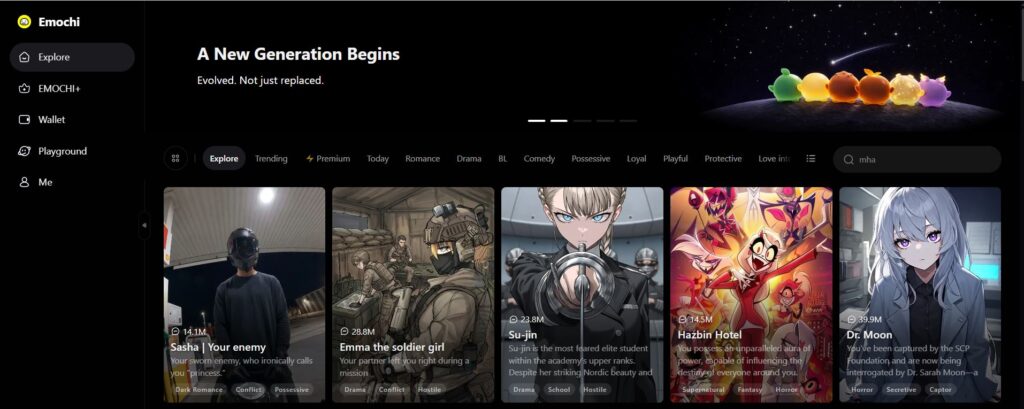Image resolution: width=1024 pixels, height=409 pixels.
Task: Click Captor tag on Dr. Moon card
Action: coord(940,389)
